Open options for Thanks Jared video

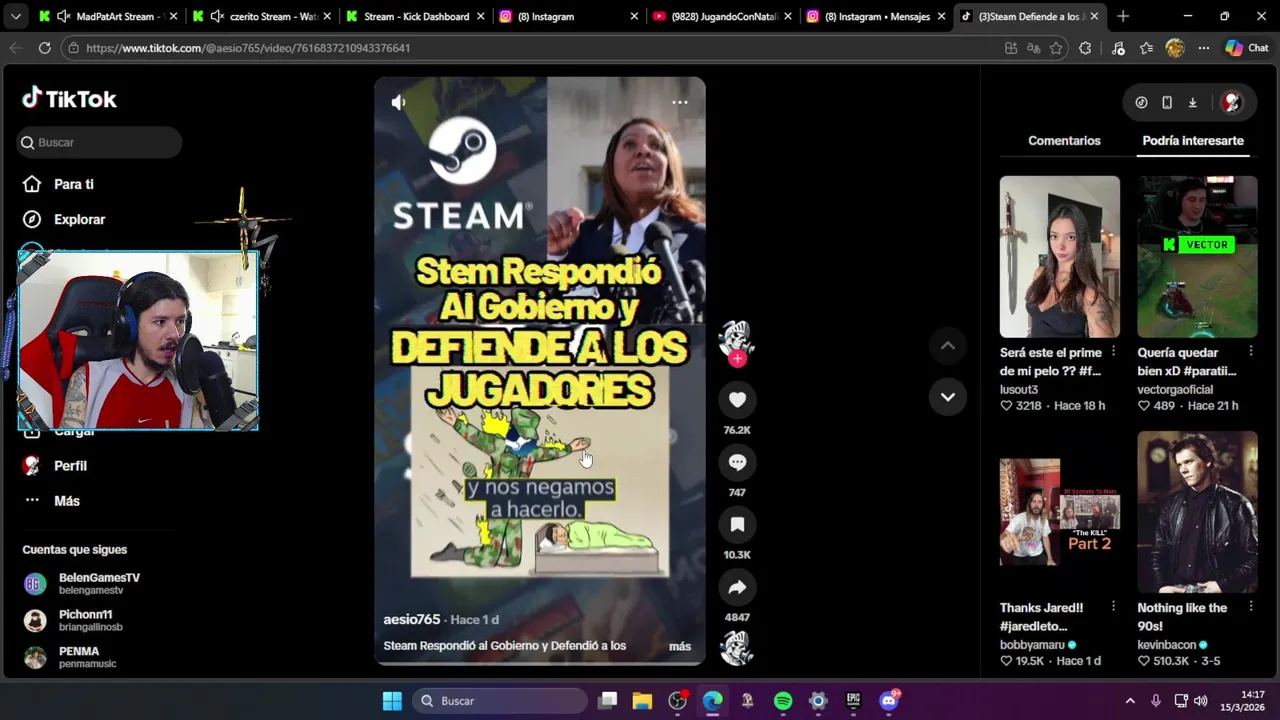1113,607
